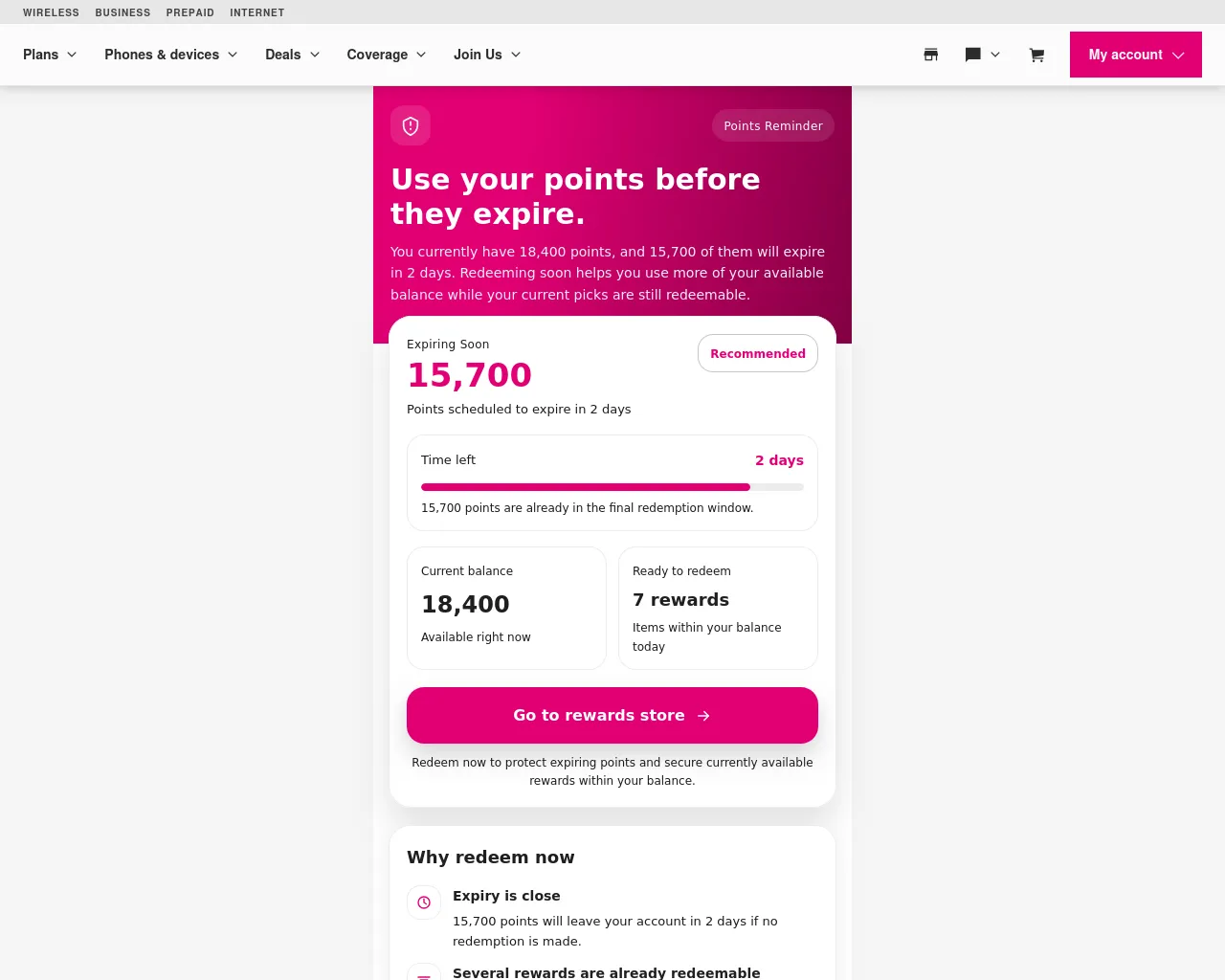Click the Time left progress bar
The image size is (1225, 980).
pyautogui.click(x=612, y=487)
